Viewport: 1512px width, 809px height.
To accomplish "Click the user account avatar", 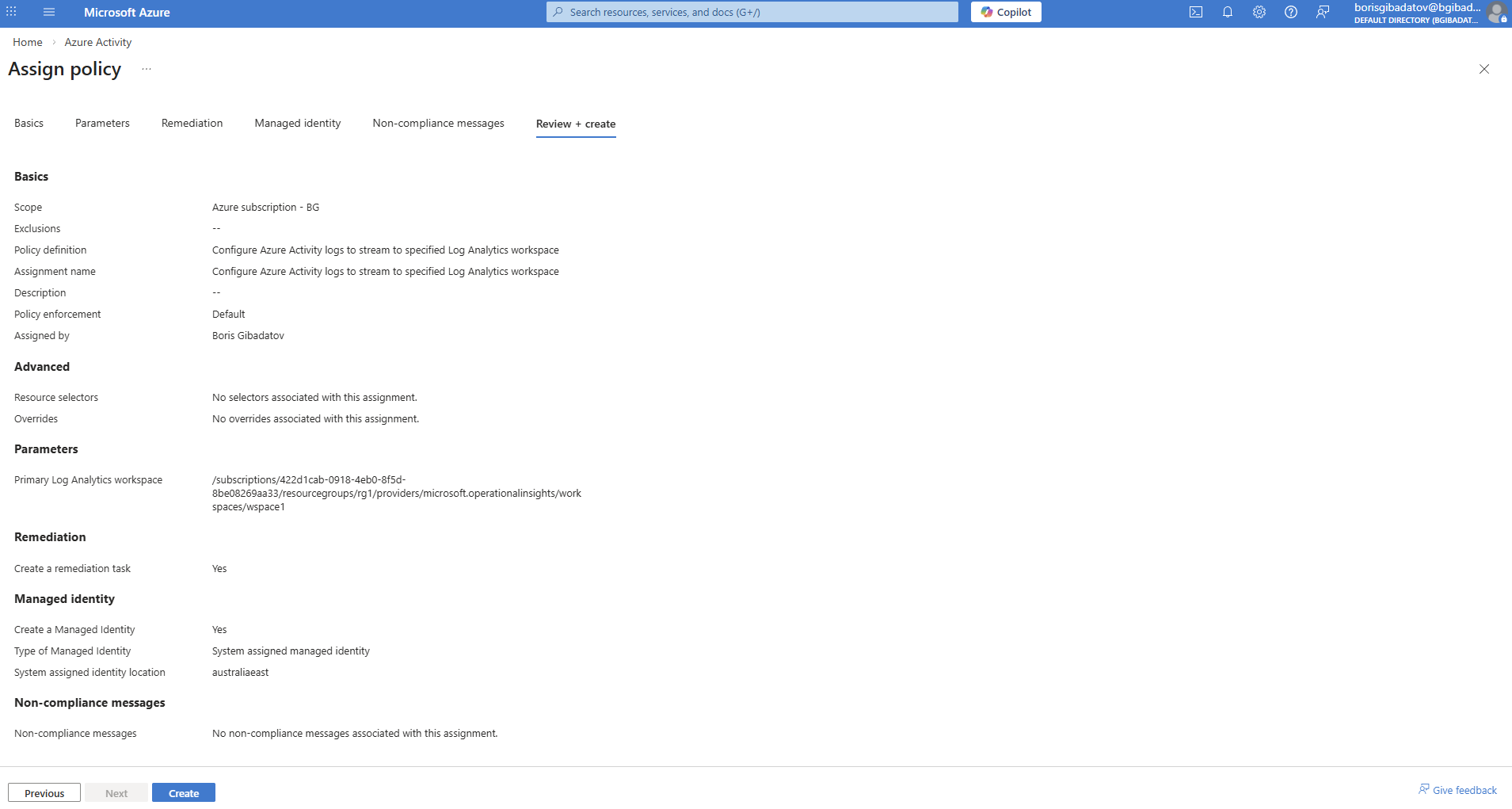I will [1495, 13].
